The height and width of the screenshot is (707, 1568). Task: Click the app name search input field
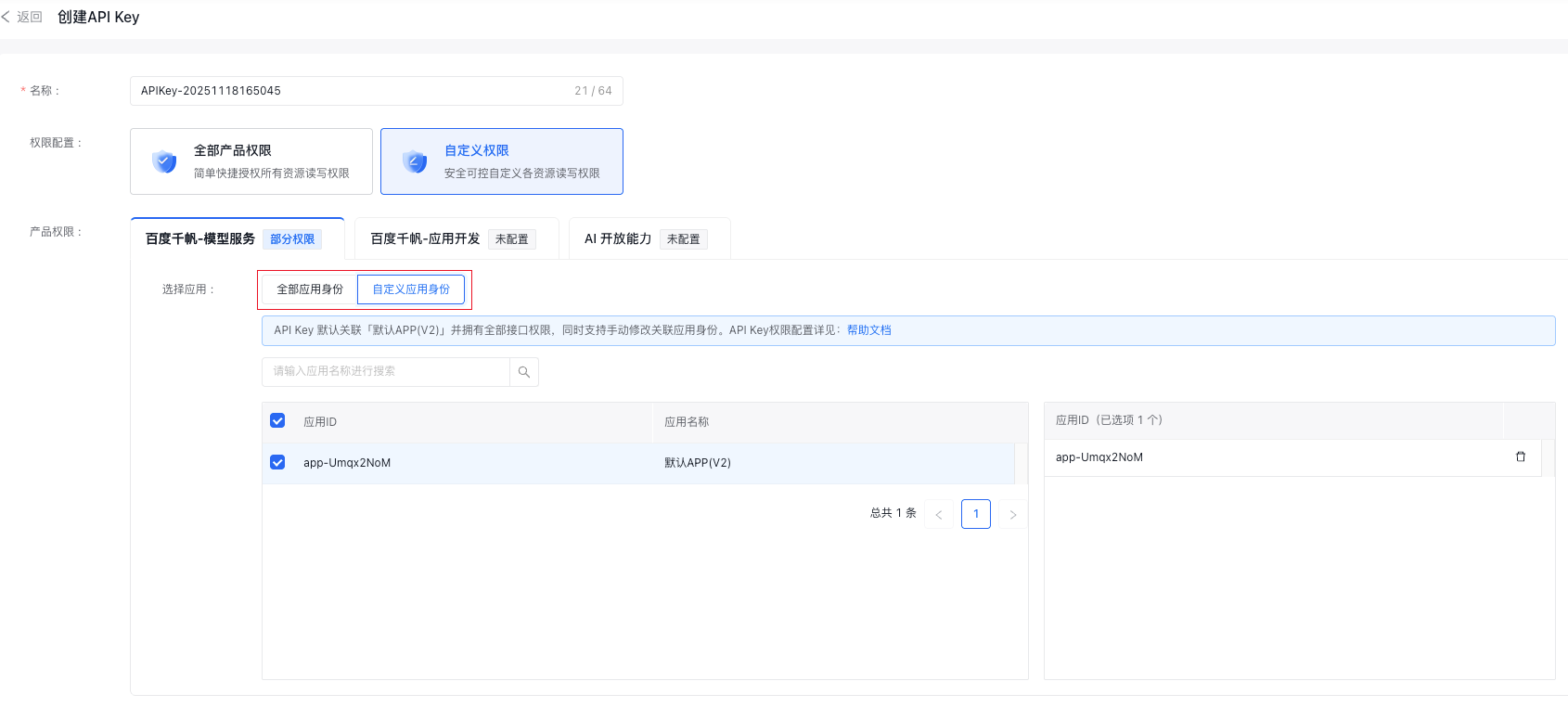386,372
